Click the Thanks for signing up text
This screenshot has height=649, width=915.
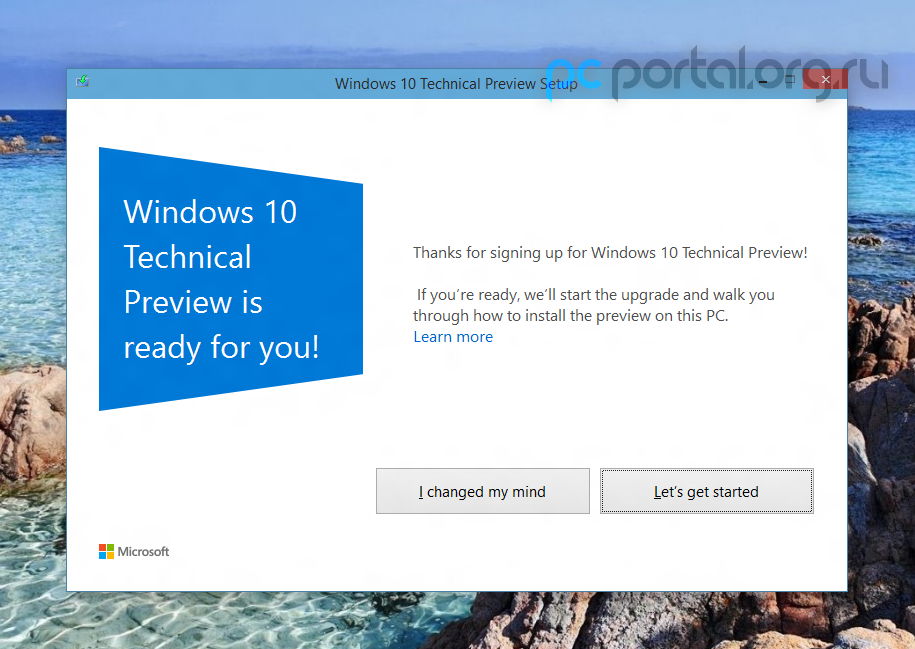coord(610,253)
